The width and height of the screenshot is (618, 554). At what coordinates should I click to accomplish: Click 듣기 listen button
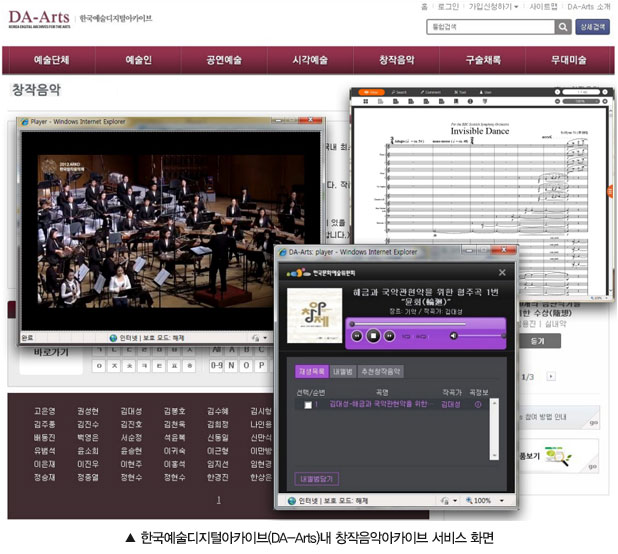click(538, 341)
